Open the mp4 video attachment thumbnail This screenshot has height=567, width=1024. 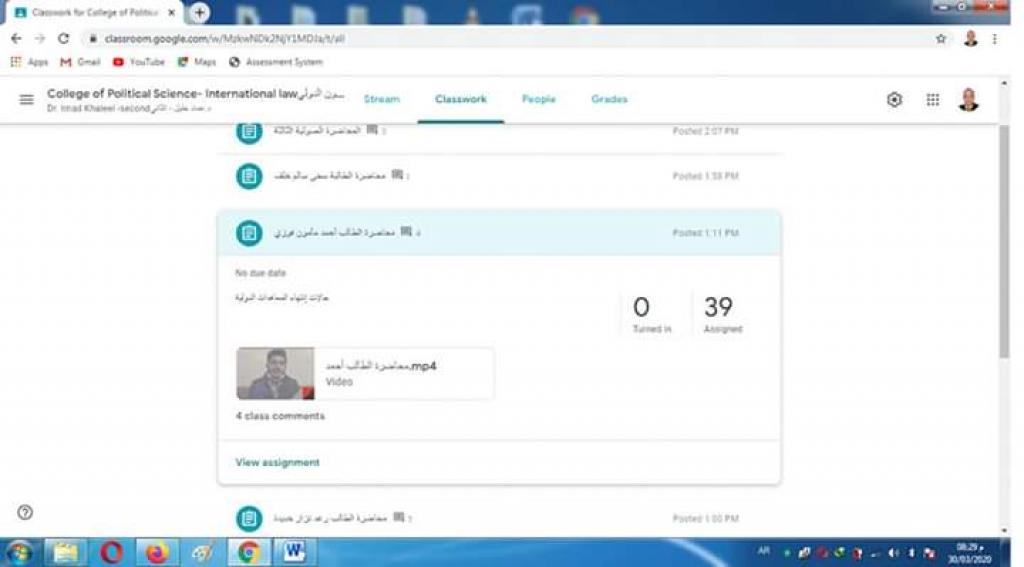(x=275, y=373)
